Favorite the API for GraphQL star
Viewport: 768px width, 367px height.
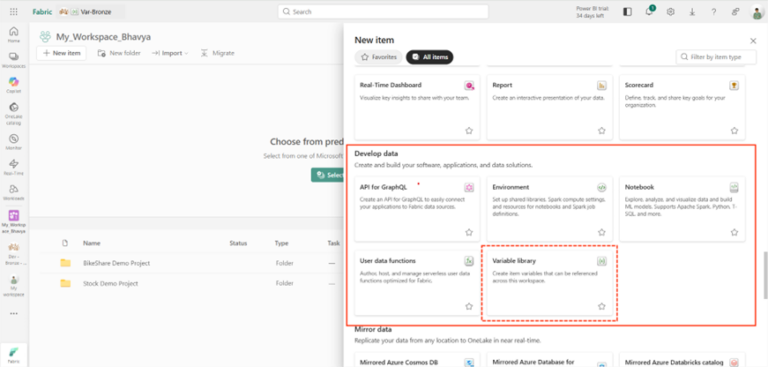469,232
